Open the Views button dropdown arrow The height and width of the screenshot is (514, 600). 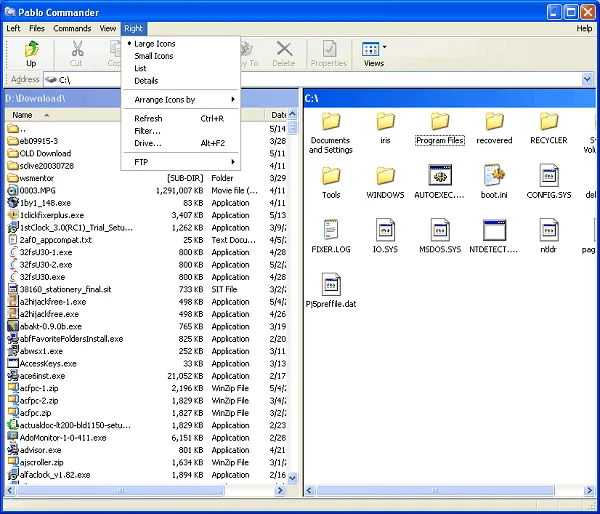[x=384, y=47]
